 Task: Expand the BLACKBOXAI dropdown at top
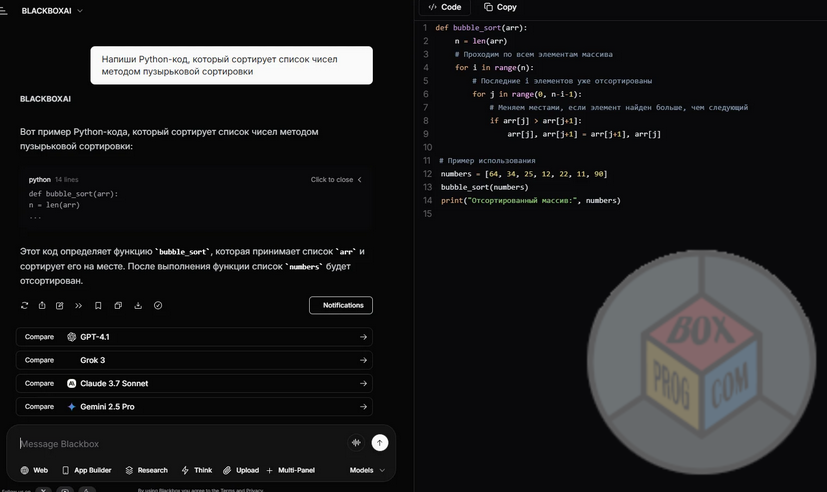52,11
